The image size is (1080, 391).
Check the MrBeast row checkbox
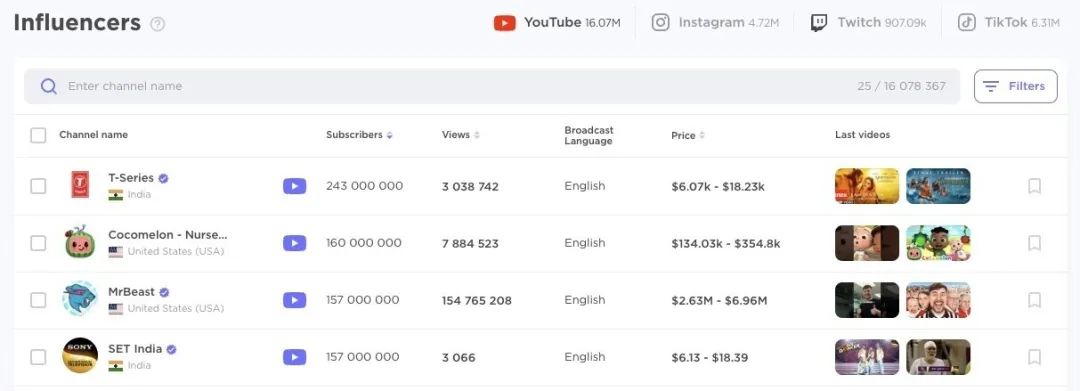38,301
